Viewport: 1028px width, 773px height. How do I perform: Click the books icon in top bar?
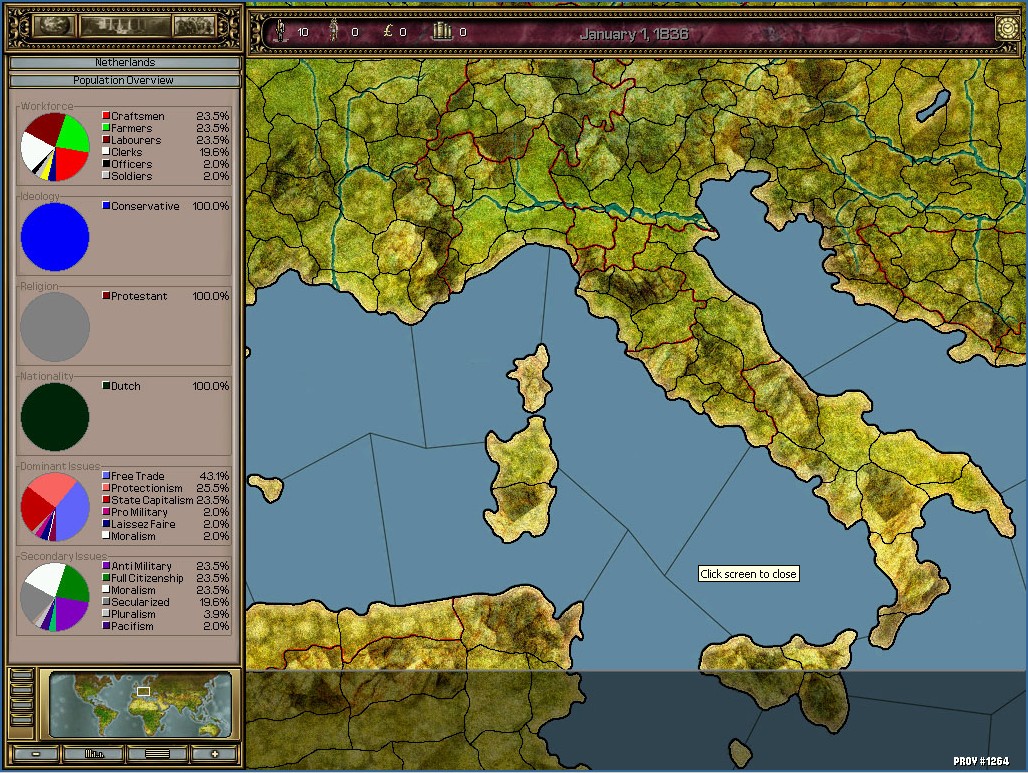point(441,32)
